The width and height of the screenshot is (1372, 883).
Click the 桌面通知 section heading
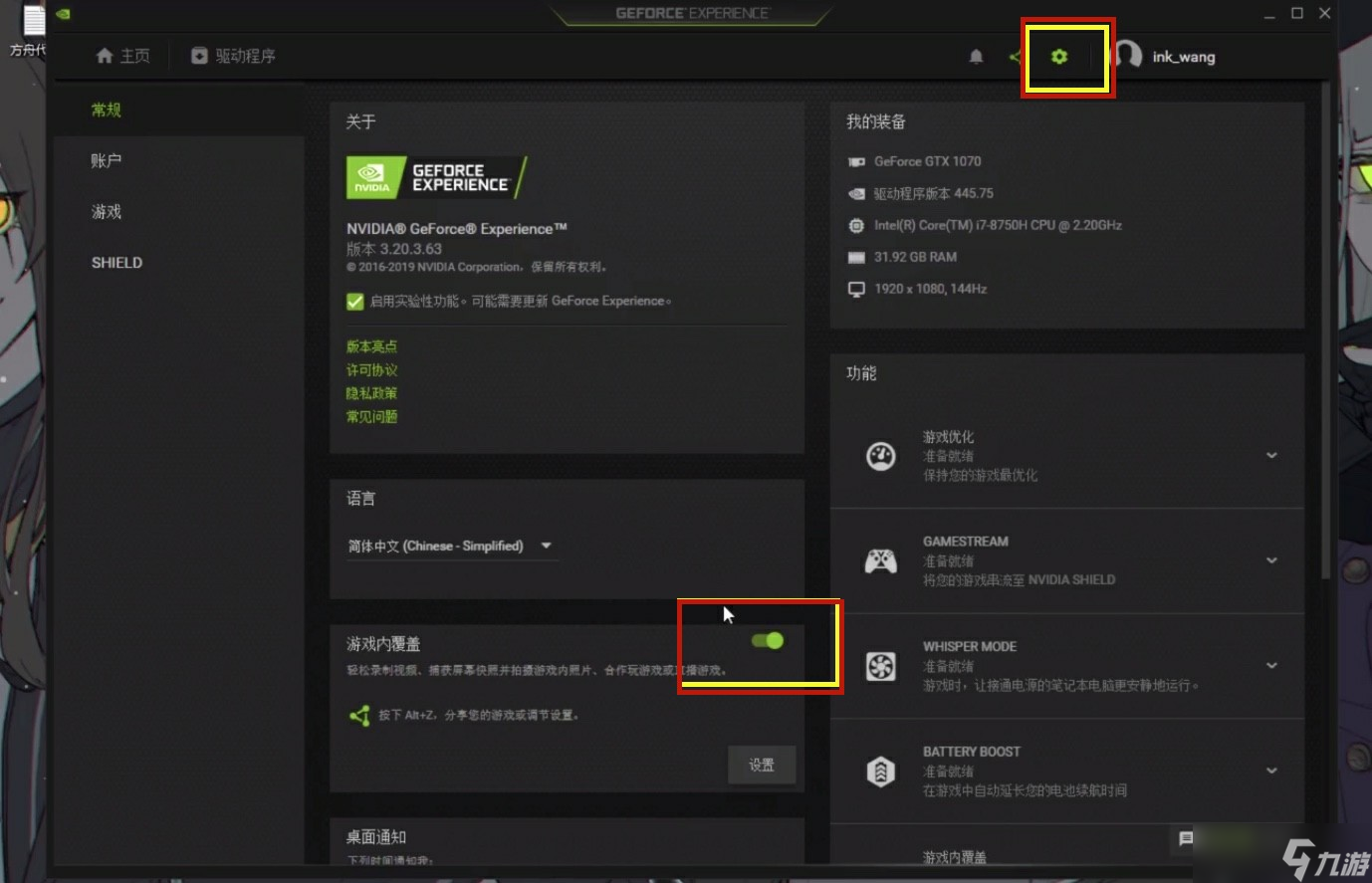(376, 837)
